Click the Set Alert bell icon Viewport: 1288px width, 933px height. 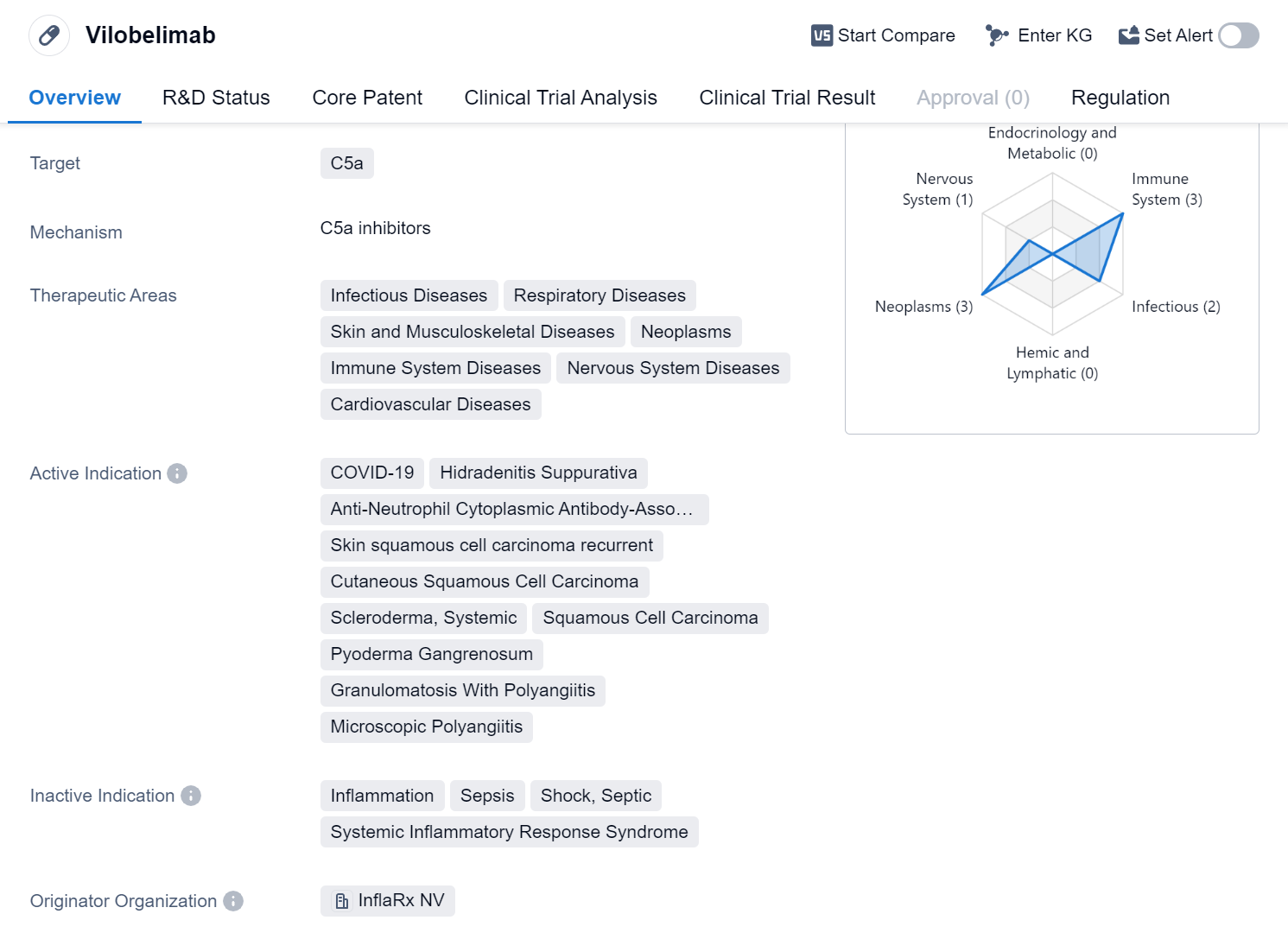tap(1128, 35)
